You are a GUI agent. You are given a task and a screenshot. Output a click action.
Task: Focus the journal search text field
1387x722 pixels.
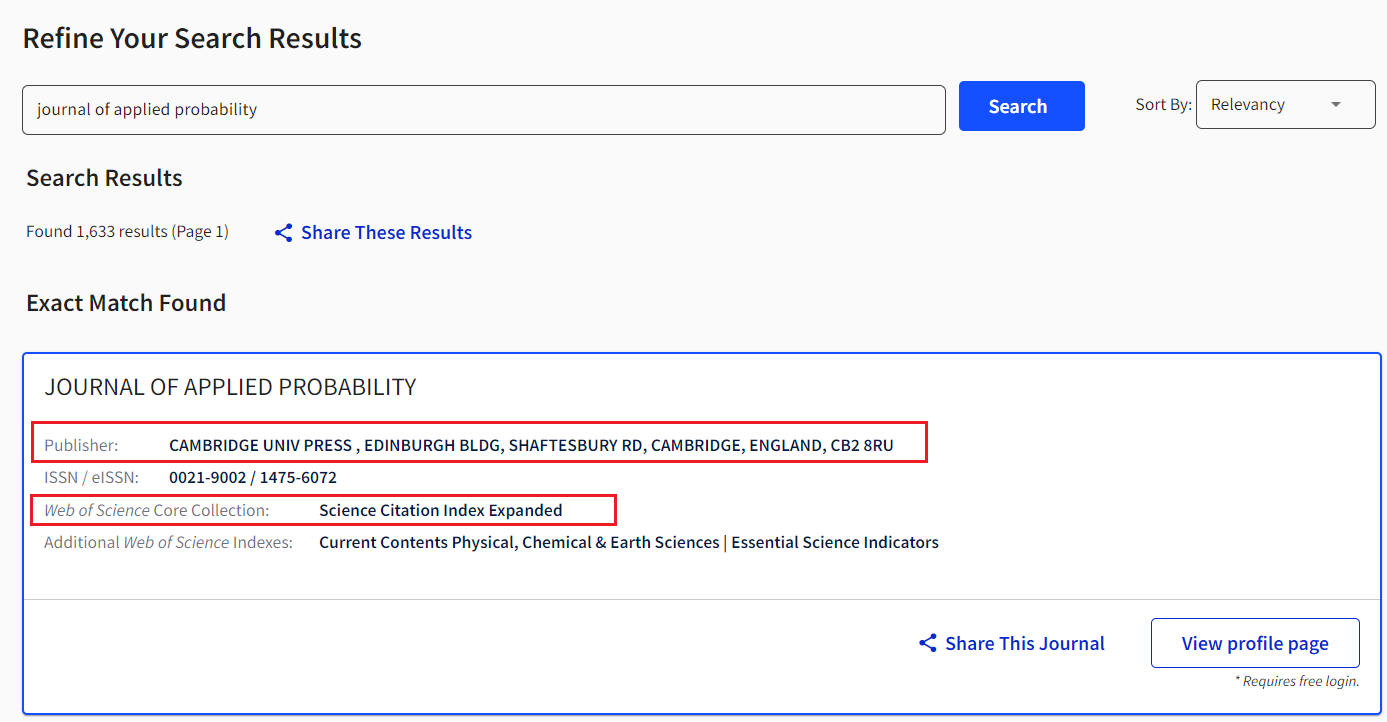(483, 110)
